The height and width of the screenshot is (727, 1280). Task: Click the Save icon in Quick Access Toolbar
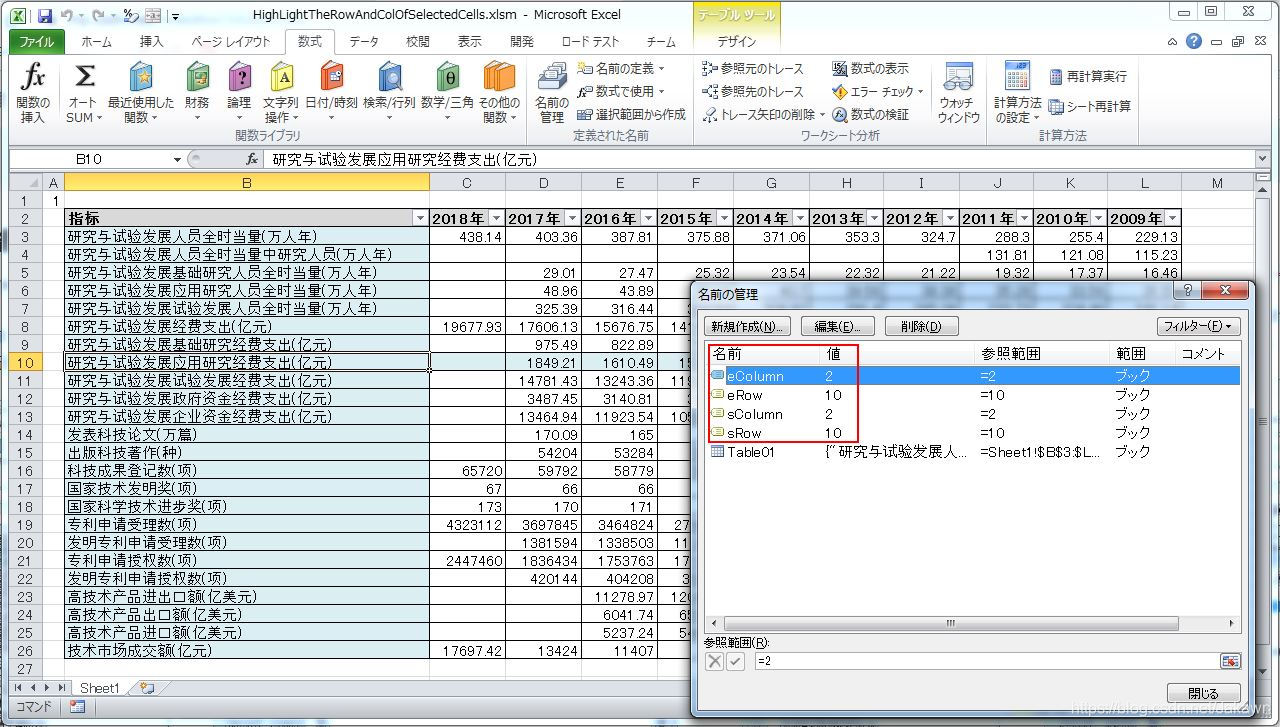point(45,16)
